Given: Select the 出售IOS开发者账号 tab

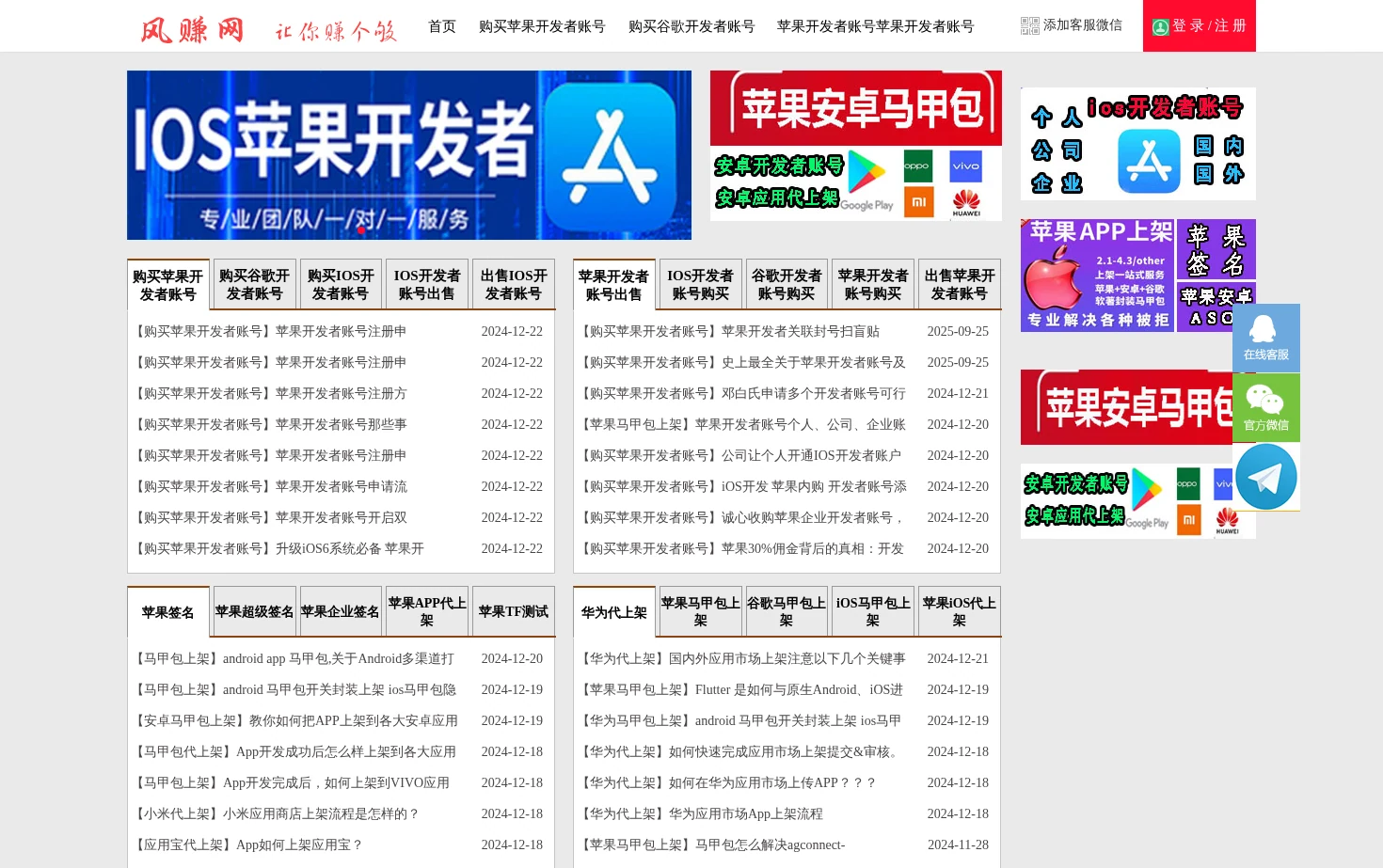Looking at the screenshot, I should (514, 284).
